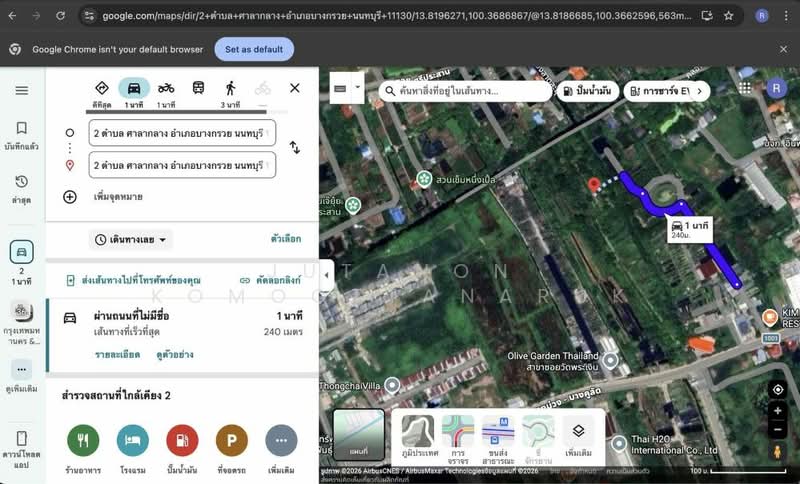
Task: Click the search along route field
Action: (x=465, y=91)
